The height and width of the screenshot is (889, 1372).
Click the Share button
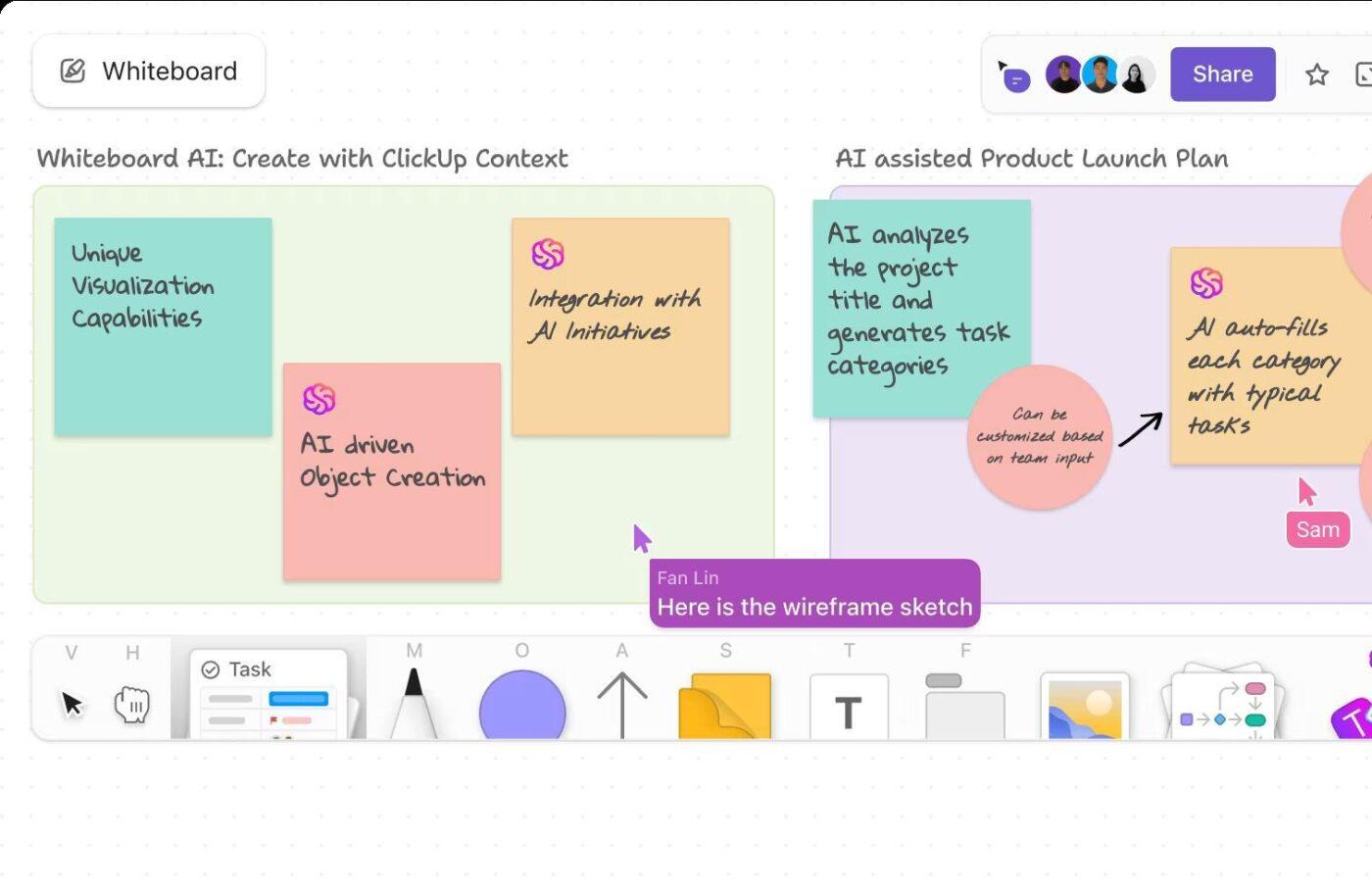click(x=1221, y=74)
